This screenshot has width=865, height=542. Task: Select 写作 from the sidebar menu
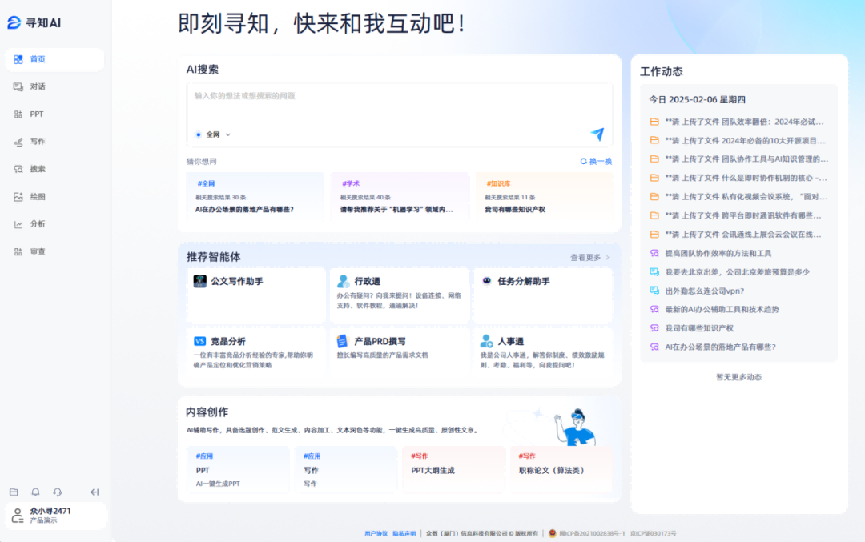(x=37, y=142)
